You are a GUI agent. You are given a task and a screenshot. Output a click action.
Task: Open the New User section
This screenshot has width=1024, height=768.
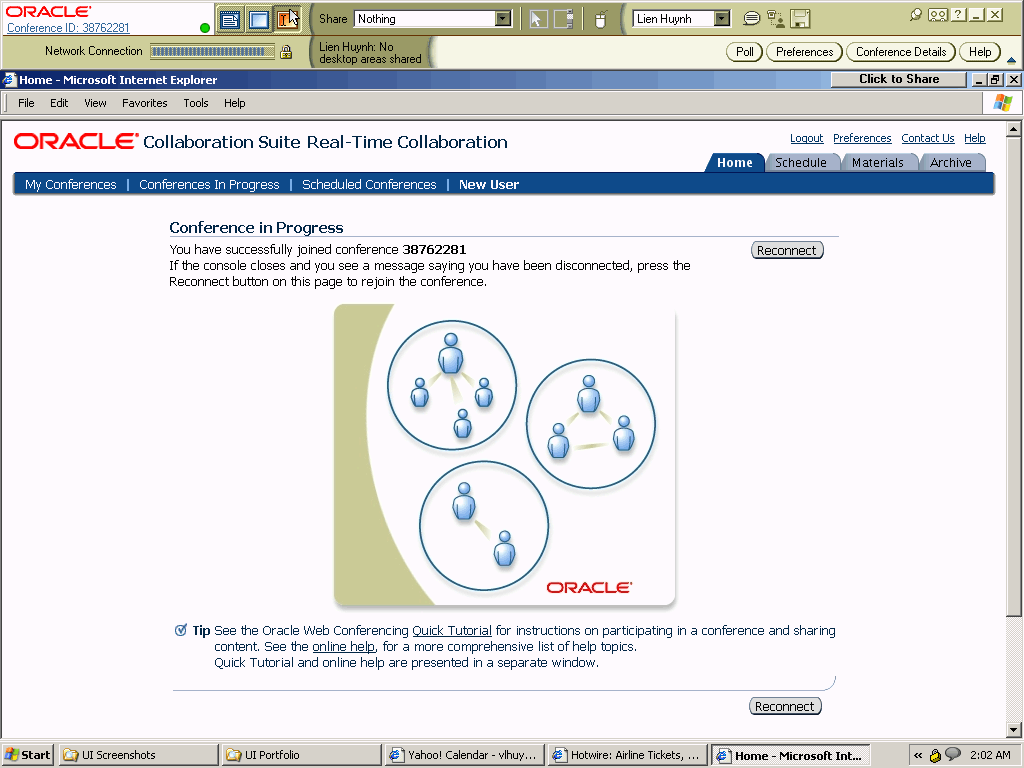pyautogui.click(x=489, y=185)
